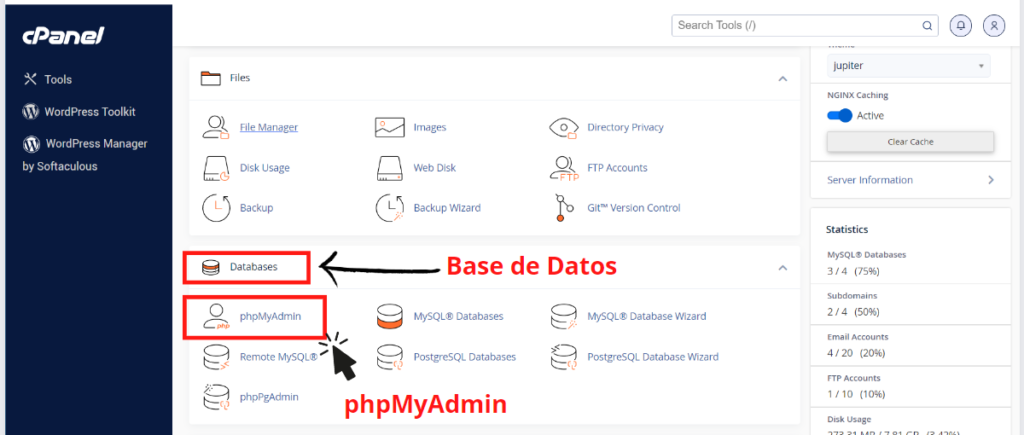The width and height of the screenshot is (1024, 435).
Task: Open the Backup clock icon
Action: click(x=216, y=208)
